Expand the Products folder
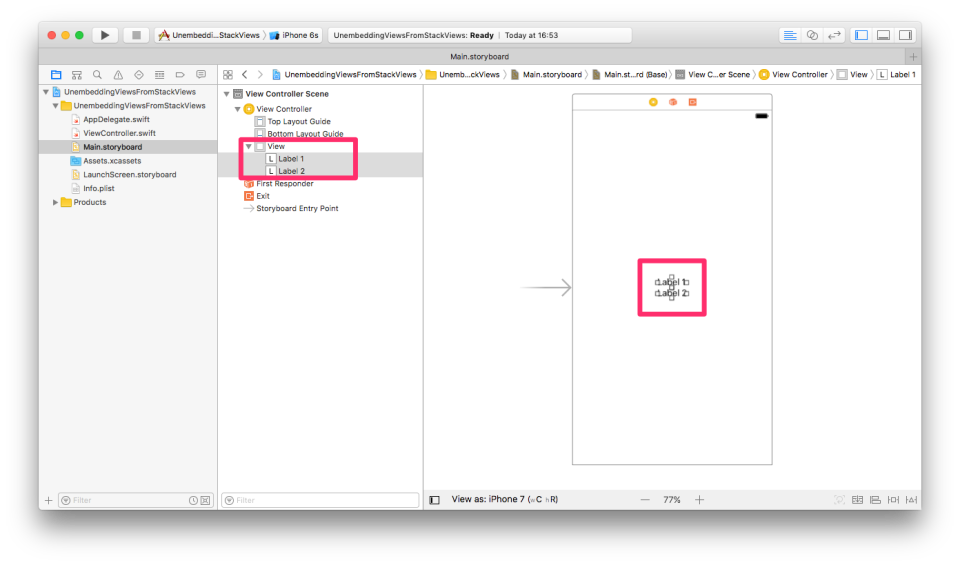Image resolution: width=960 pixels, height=565 pixels. click(x=55, y=202)
